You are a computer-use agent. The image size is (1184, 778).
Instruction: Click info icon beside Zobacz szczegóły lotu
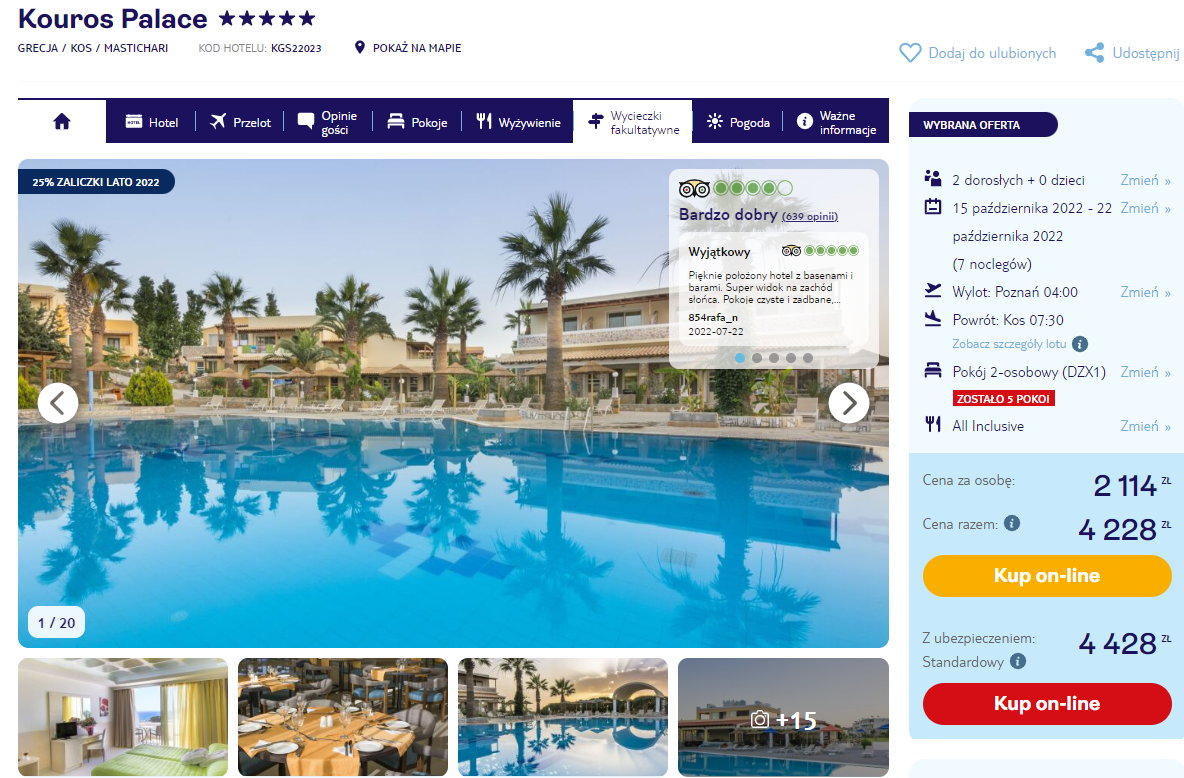(1081, 344)
